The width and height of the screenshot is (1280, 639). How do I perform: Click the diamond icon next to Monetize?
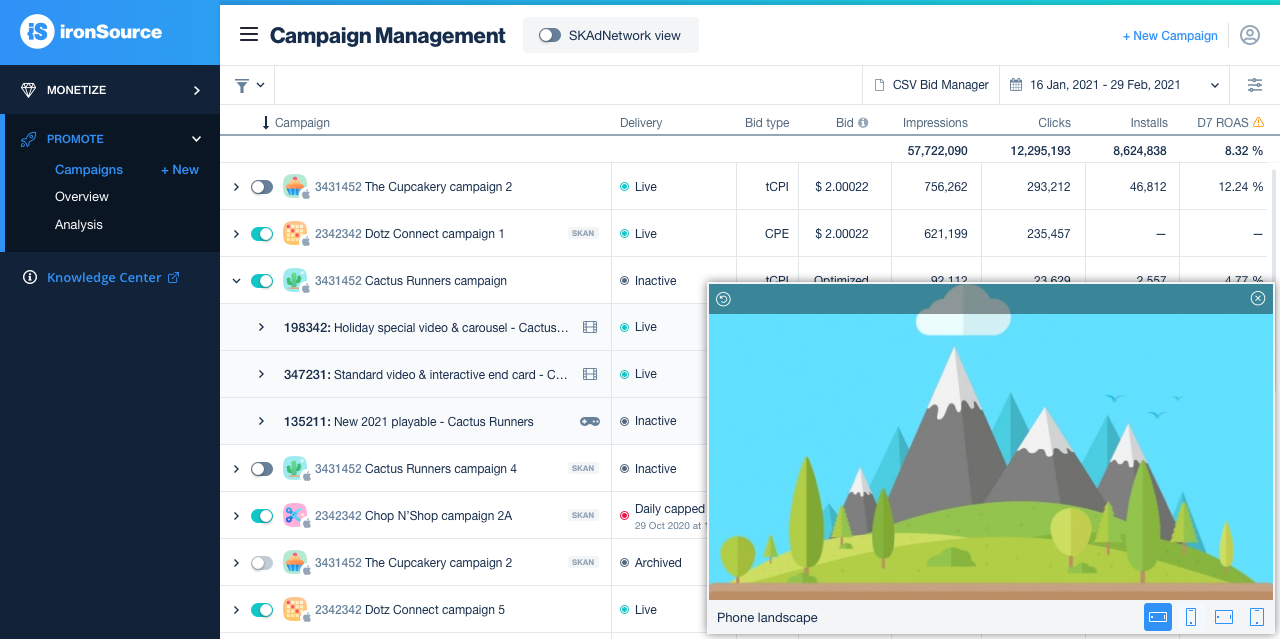[29, 90]
